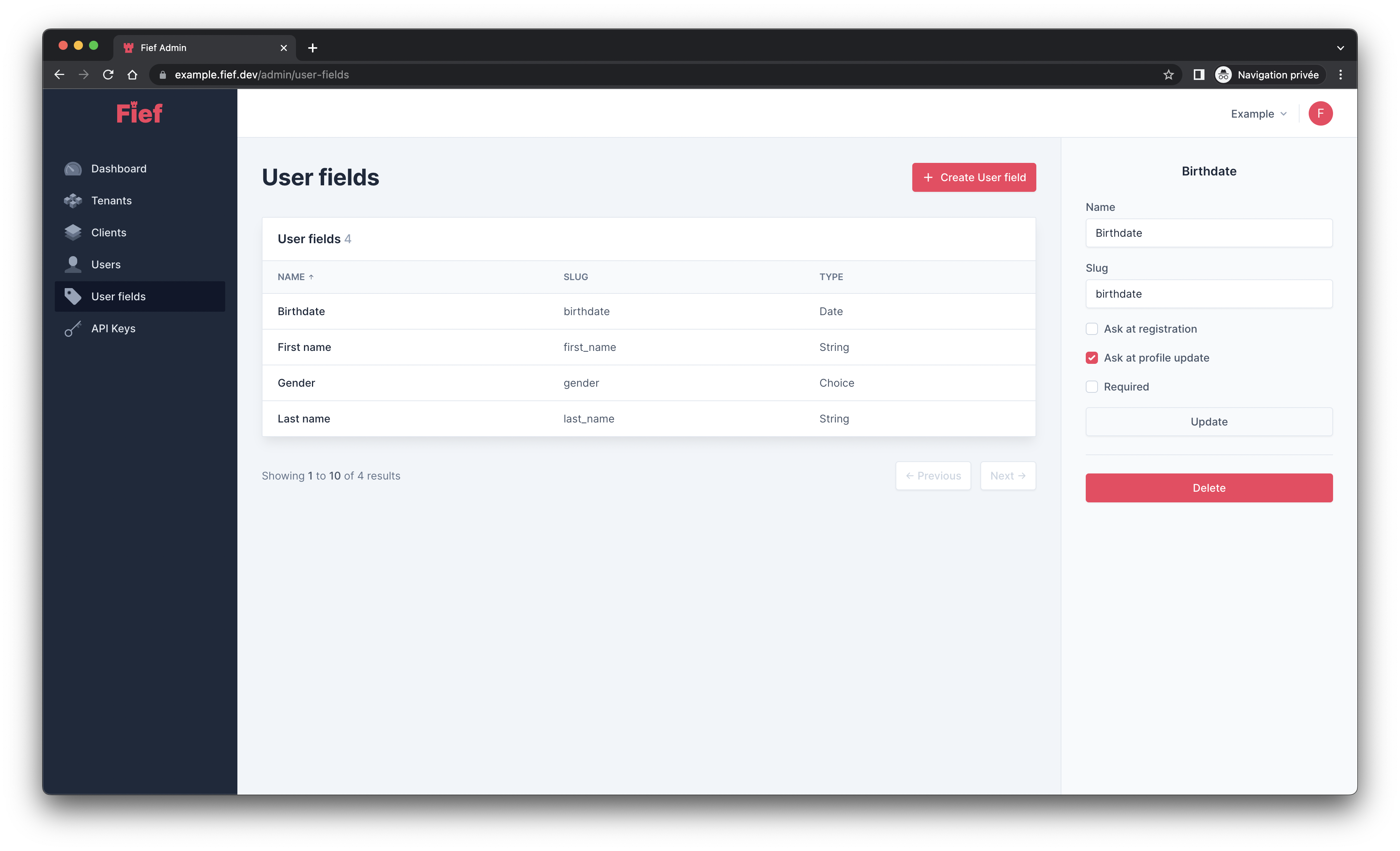The image size is (1400, 851).
Task: Open a new browser tab
Action: pos(312,48)
